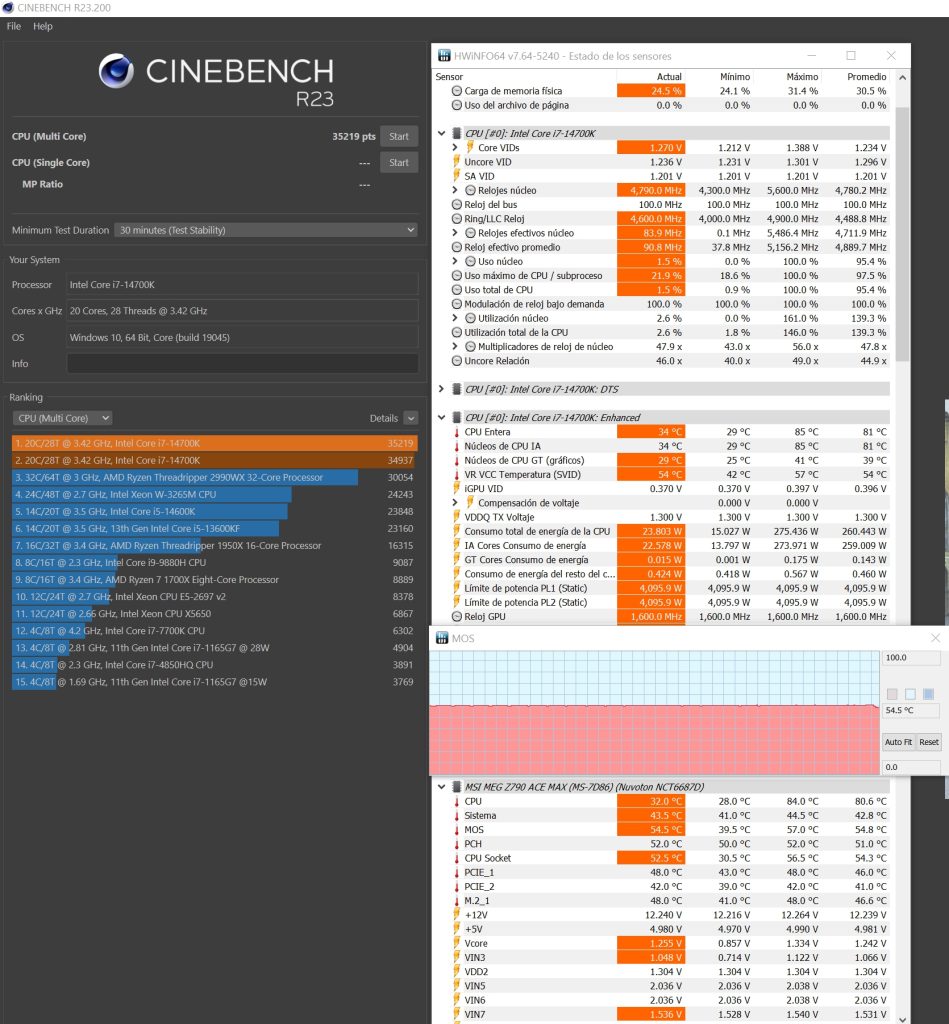This screenshot has height=1024, width=949.
Task: Click the HWiNFO sensor list vertical scrollbar
Action: 903,234
